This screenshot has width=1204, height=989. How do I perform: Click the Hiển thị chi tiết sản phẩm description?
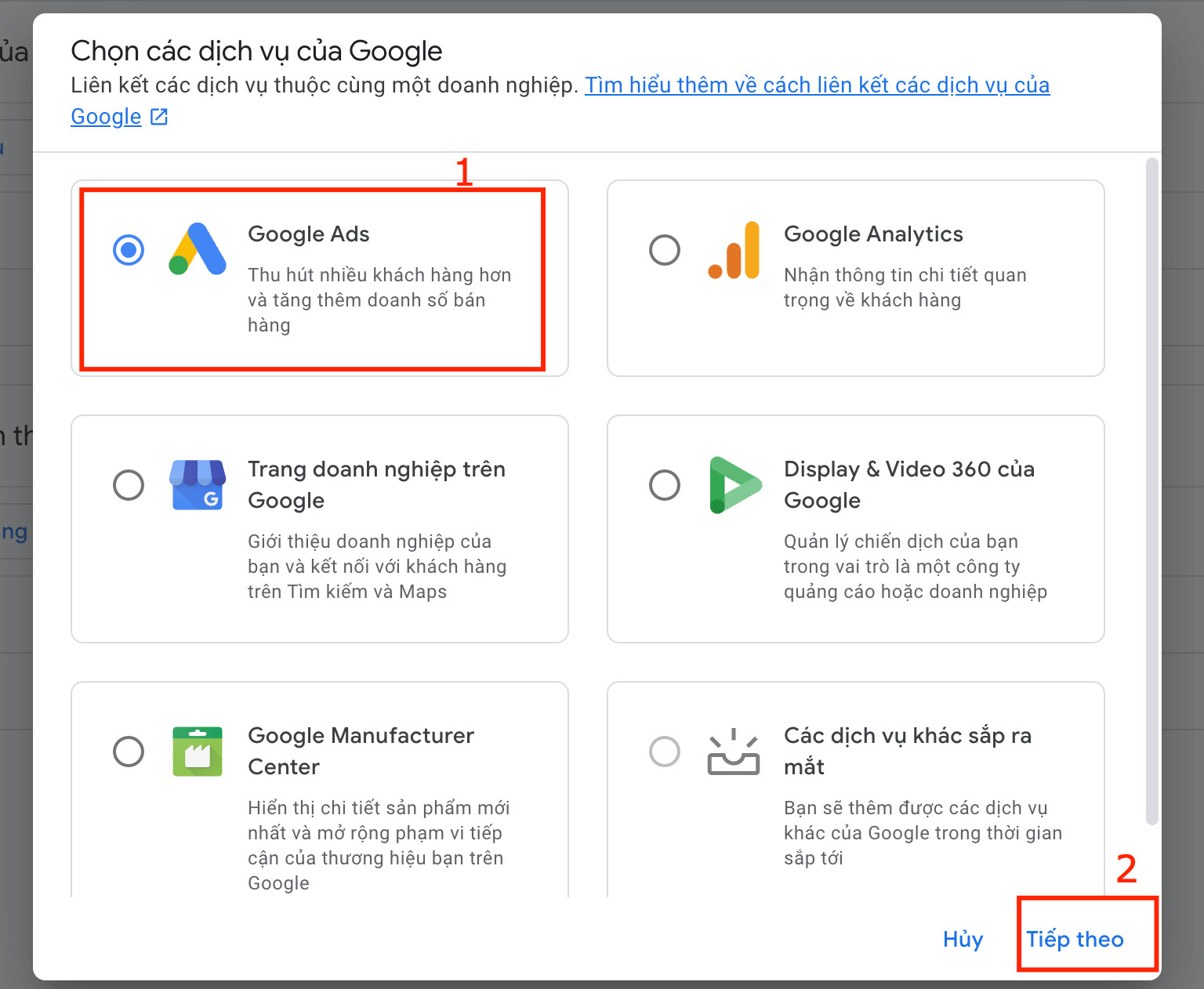(379, 846)
